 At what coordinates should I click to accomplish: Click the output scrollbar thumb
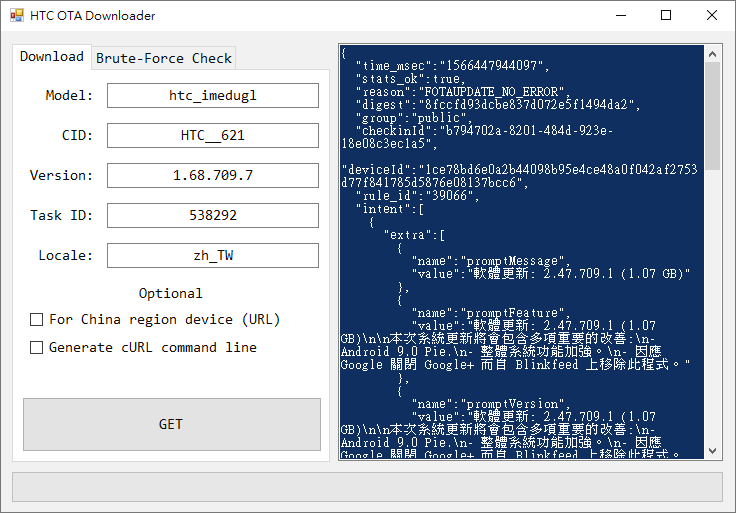[x=713, y=116]
